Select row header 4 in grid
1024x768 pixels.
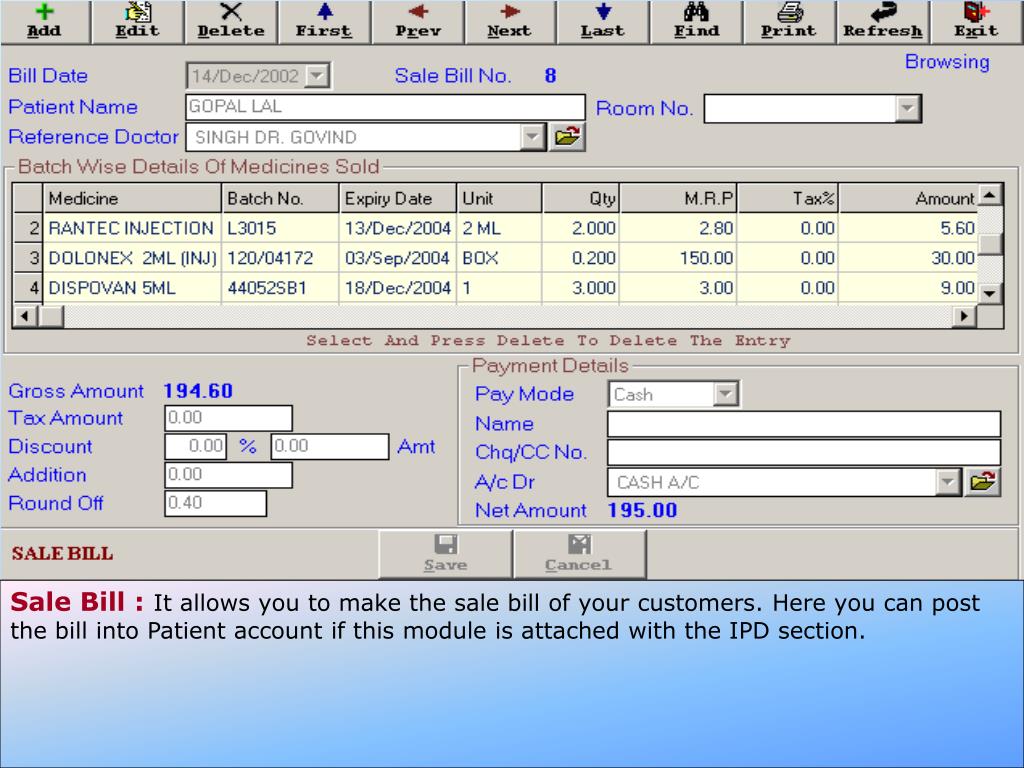coord(28,288)
